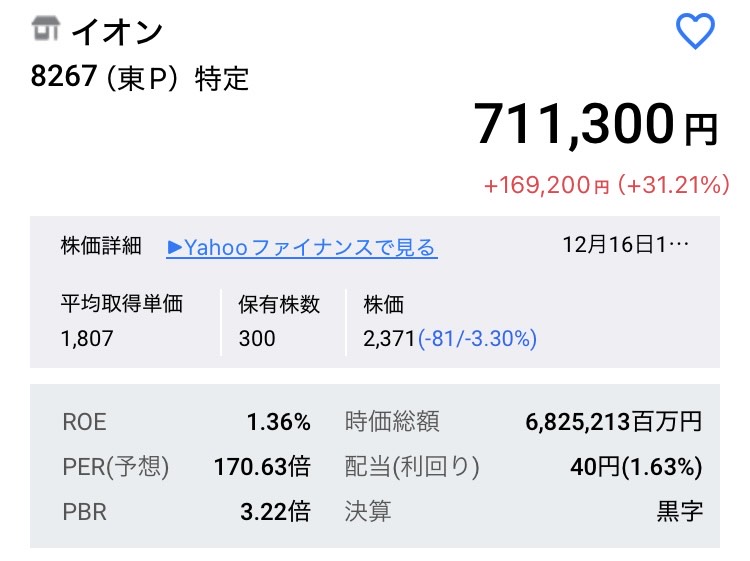Select the 平均取得単価 value 1,807
Image resolution: width=750 pixels, height=561 pixels.
88,338
